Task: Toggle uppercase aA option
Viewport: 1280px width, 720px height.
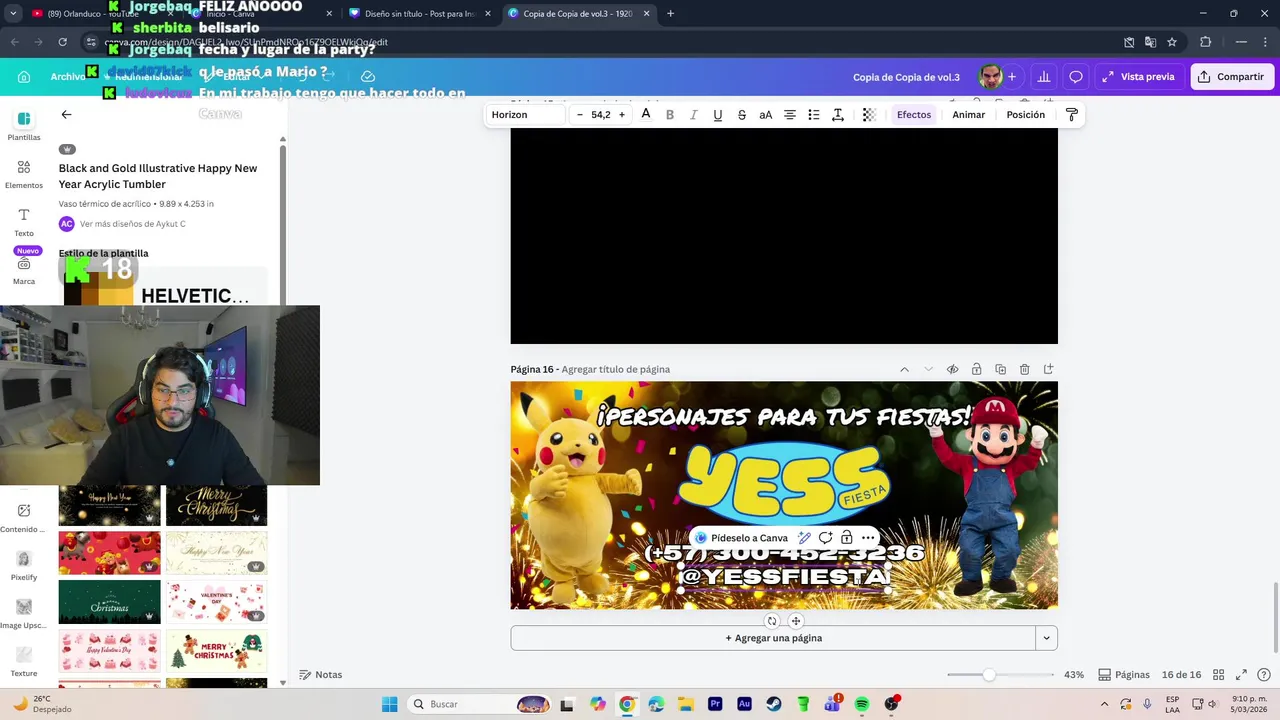Action: coord(766,115)
